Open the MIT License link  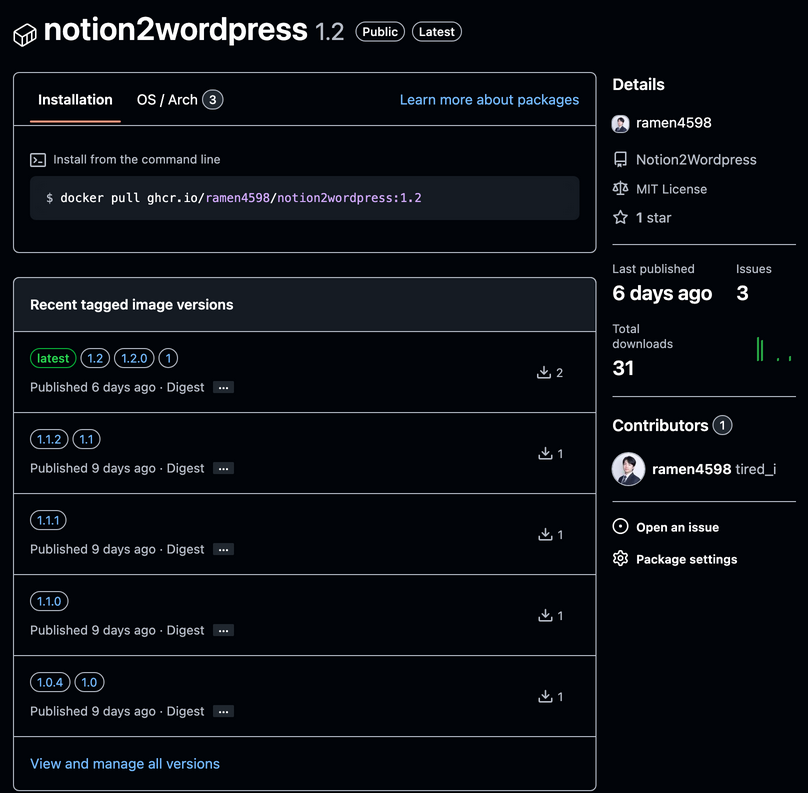pos(671,189)
